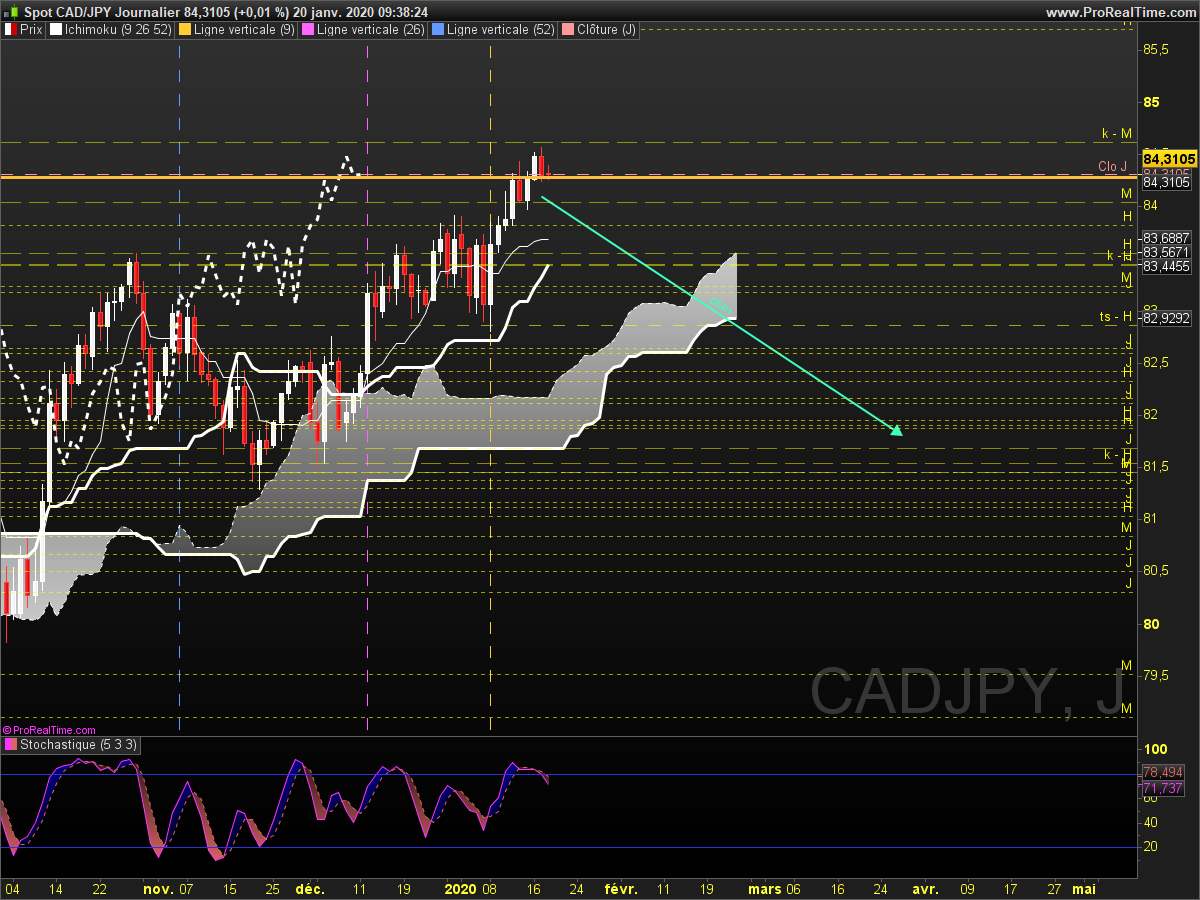Click the www.ProRealTime.com header link
Viewport: 1200px width, 900px height.
[x=1119, y=12]
